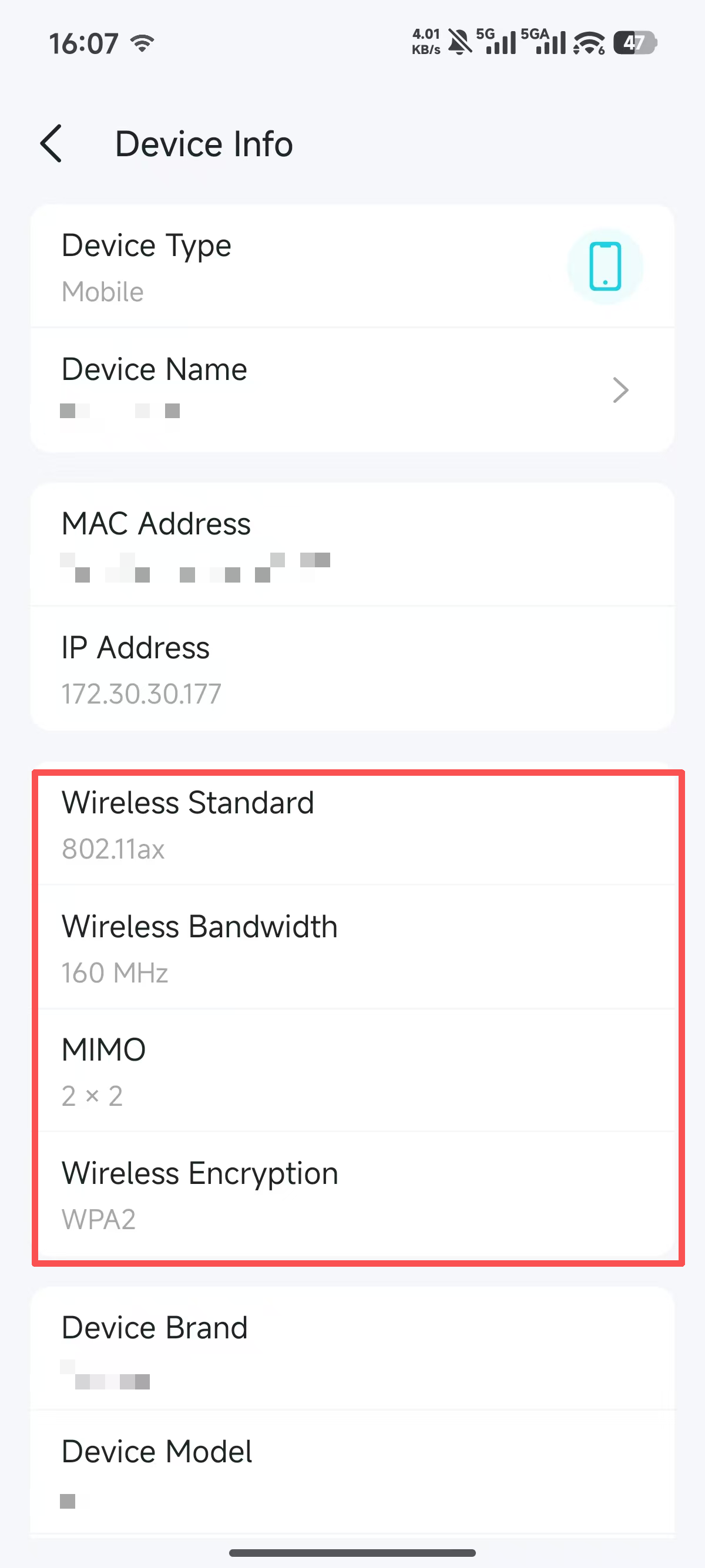Open Device Name chevron arrow
Viewport: 705px width, 1568px height.
620,390
